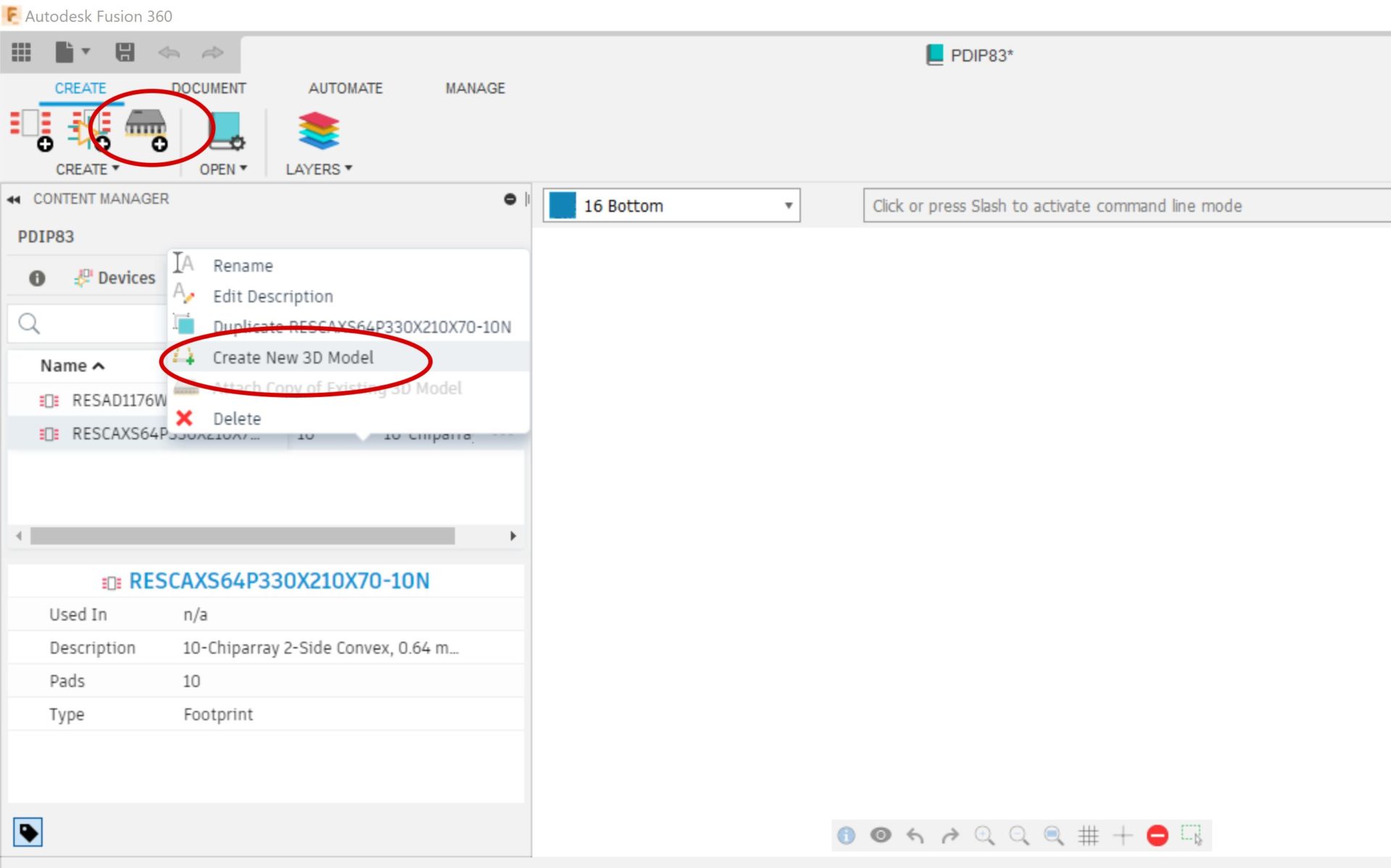Click the zoom to fit icon
The image size is (1391, 868).
coord(1053,835)
